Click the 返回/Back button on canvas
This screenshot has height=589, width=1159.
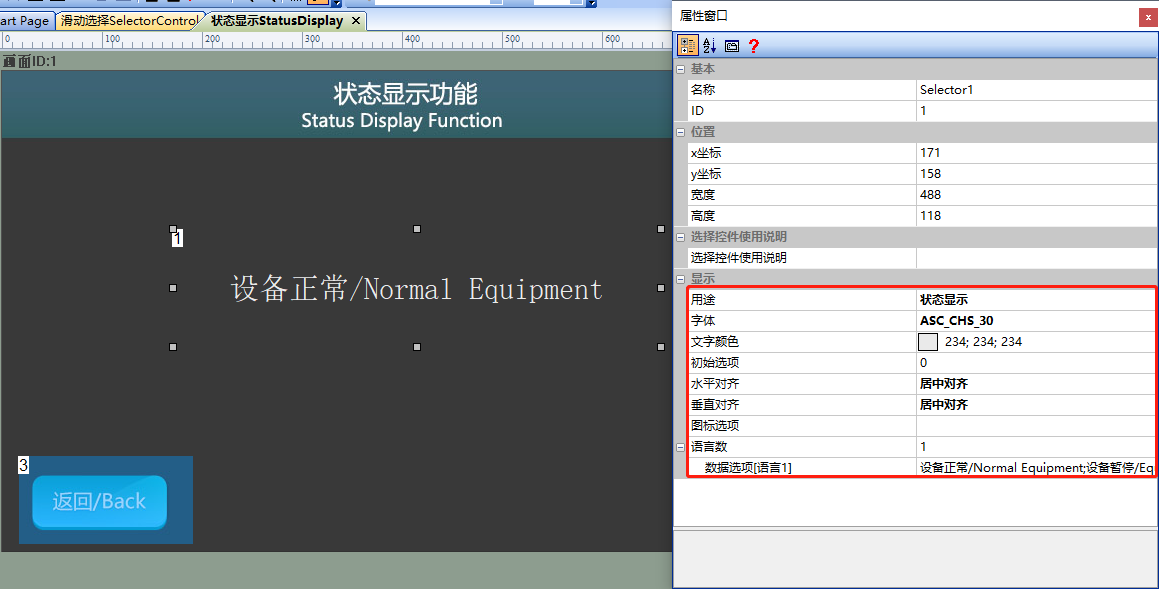click(x=99, y=502)
